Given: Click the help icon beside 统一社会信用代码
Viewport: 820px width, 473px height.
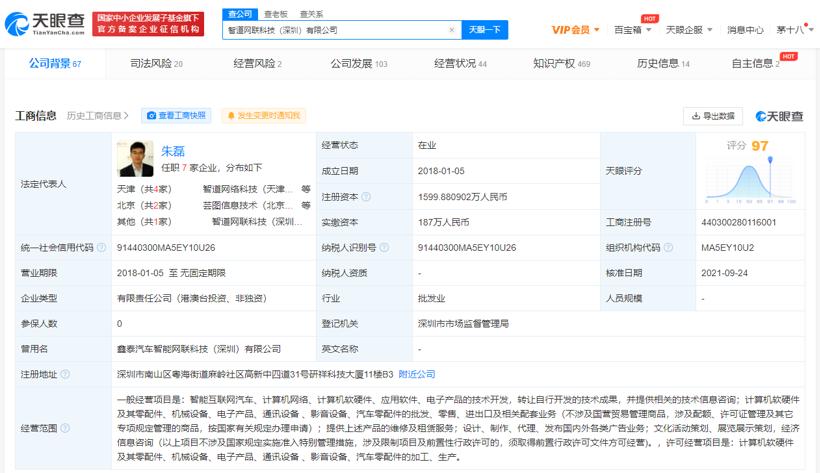Looking at the screenshot, I should 100,248.
